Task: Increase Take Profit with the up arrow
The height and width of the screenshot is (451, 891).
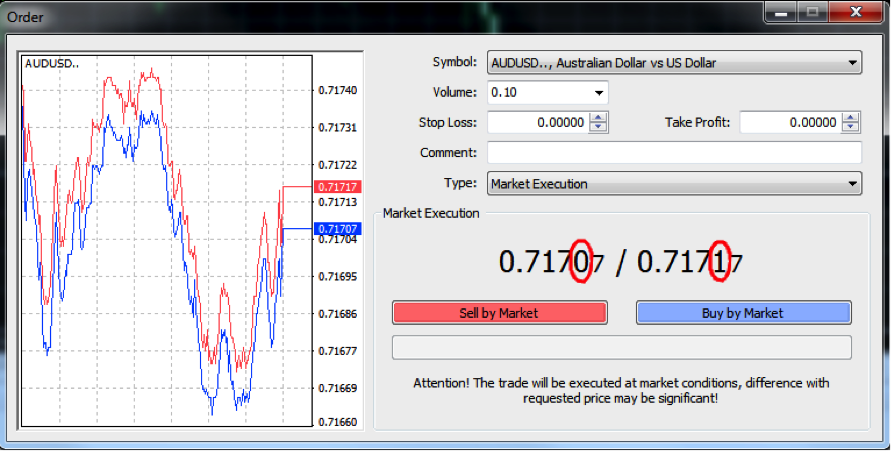Action: click(850, 118)
